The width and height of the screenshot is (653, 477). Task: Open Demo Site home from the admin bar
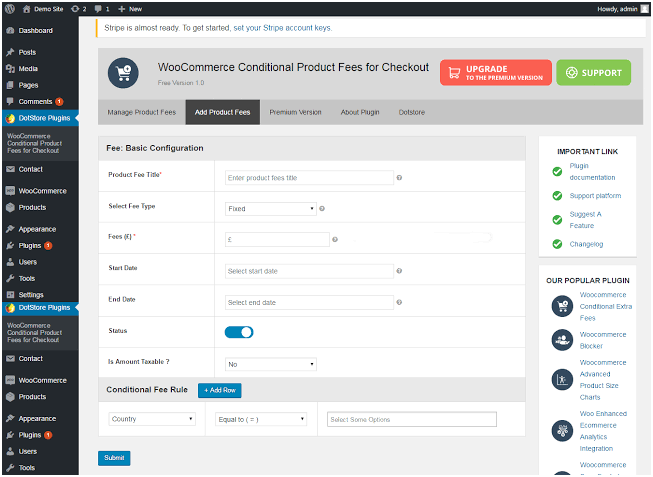(x=43, y=9)
